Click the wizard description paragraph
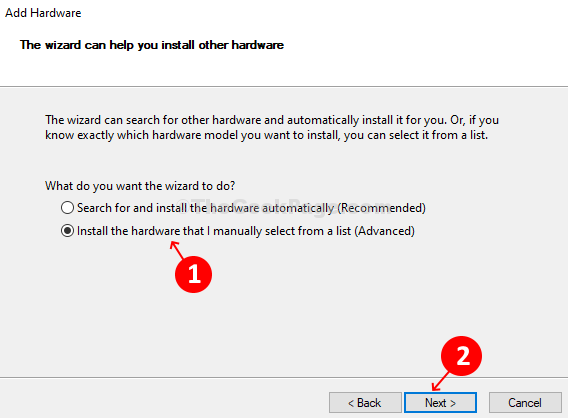The width and height of the screenshot is (568, 418). pos(272,128)
